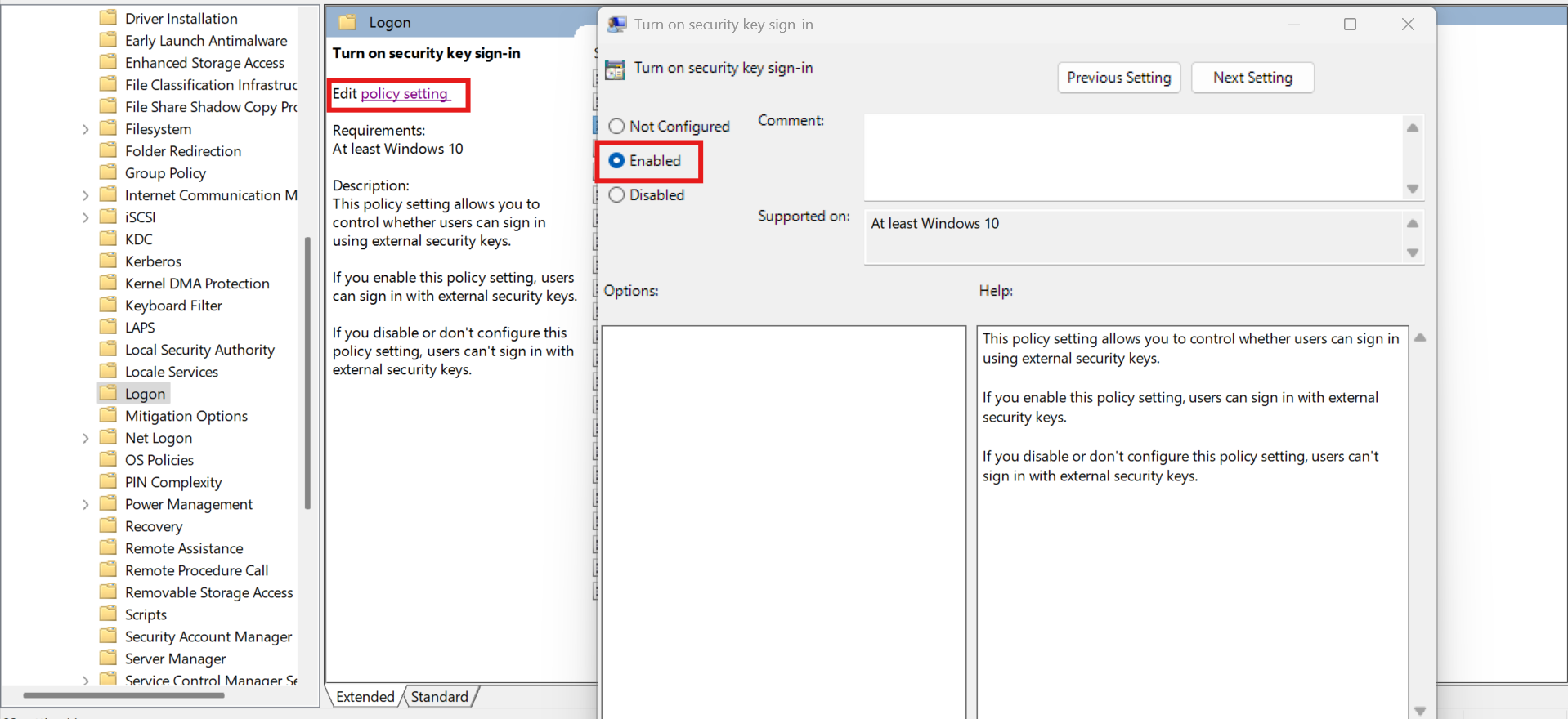
Task: Click inside the Comment text box
Action: pos(1133,157)
